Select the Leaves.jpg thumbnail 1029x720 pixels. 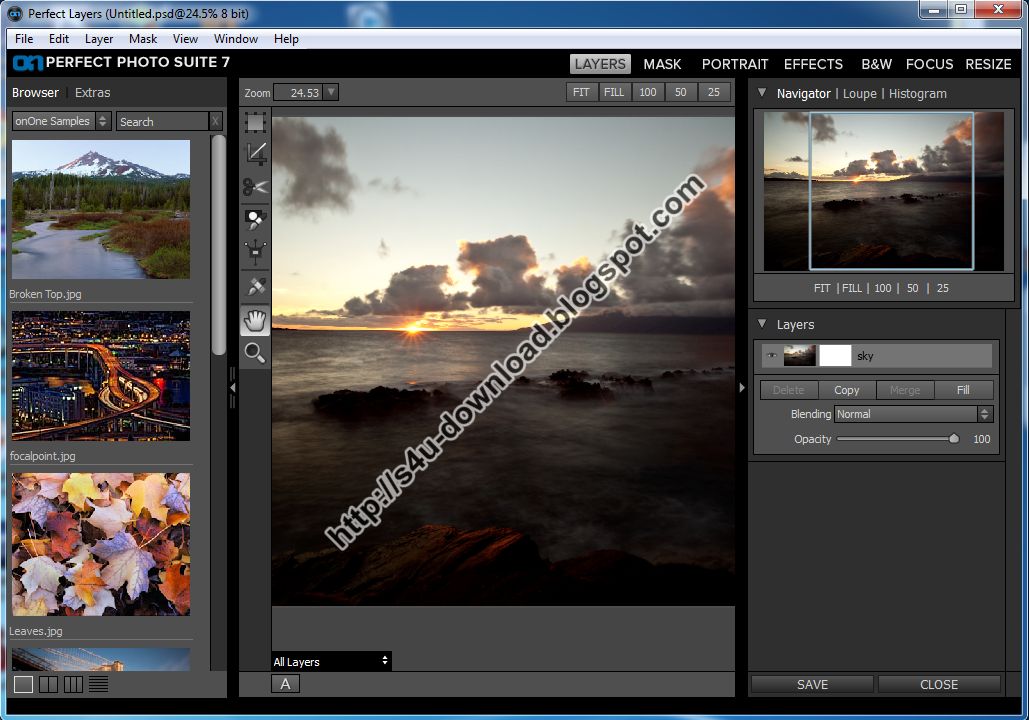[x=101, y=544]
